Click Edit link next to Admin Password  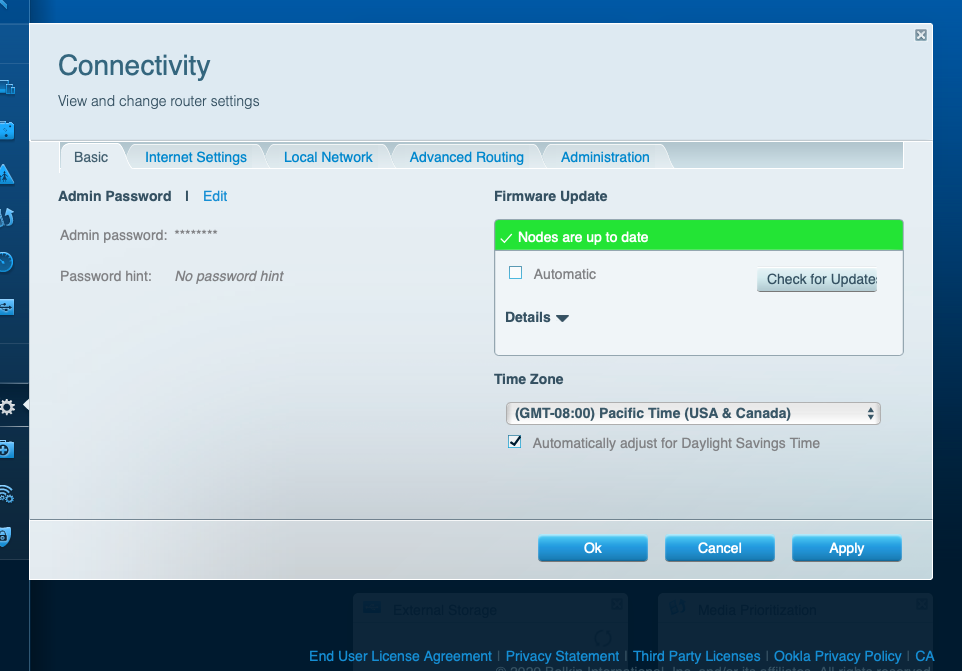point(215,196)
